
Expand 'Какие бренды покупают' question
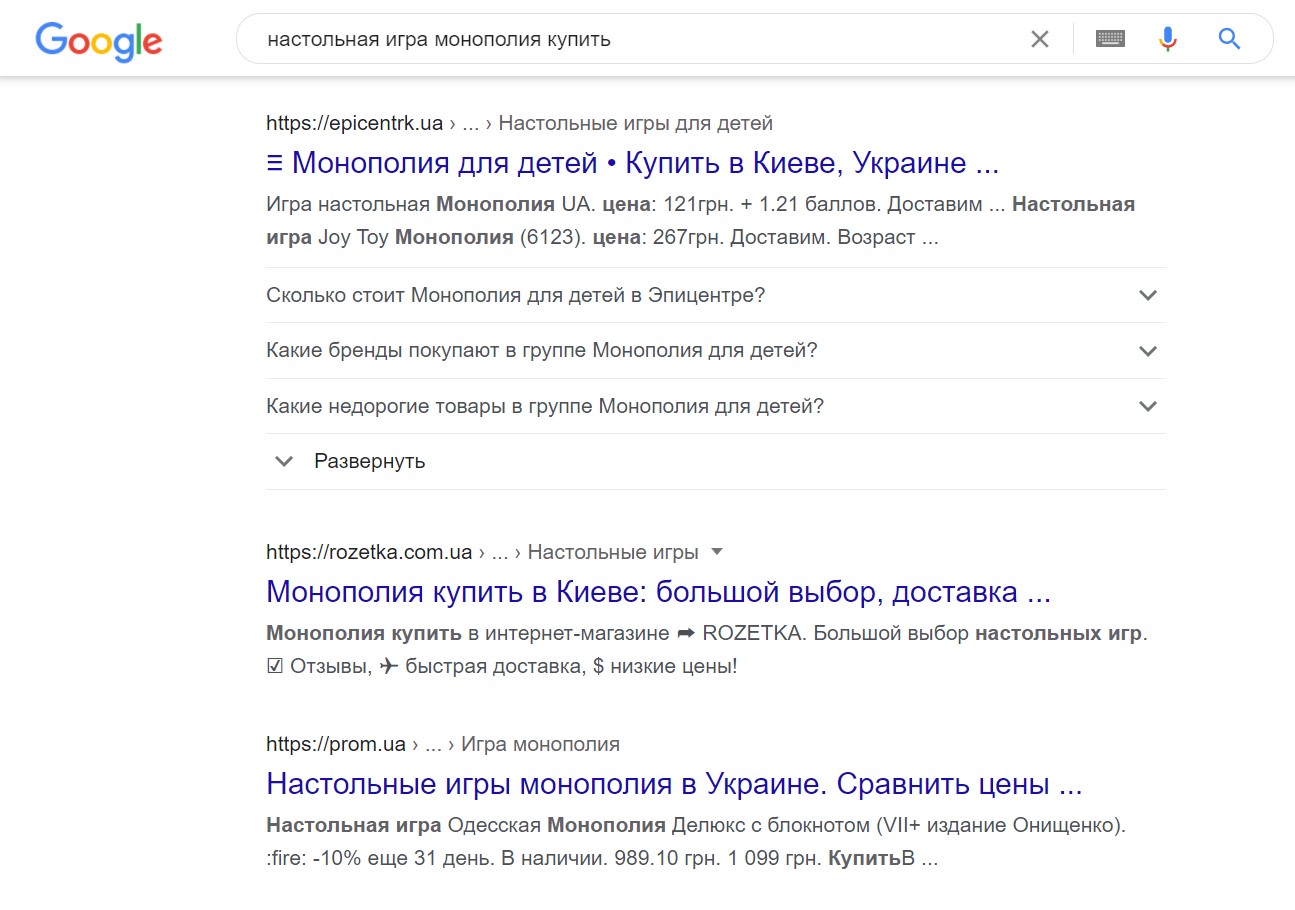(x=716, y=351)
